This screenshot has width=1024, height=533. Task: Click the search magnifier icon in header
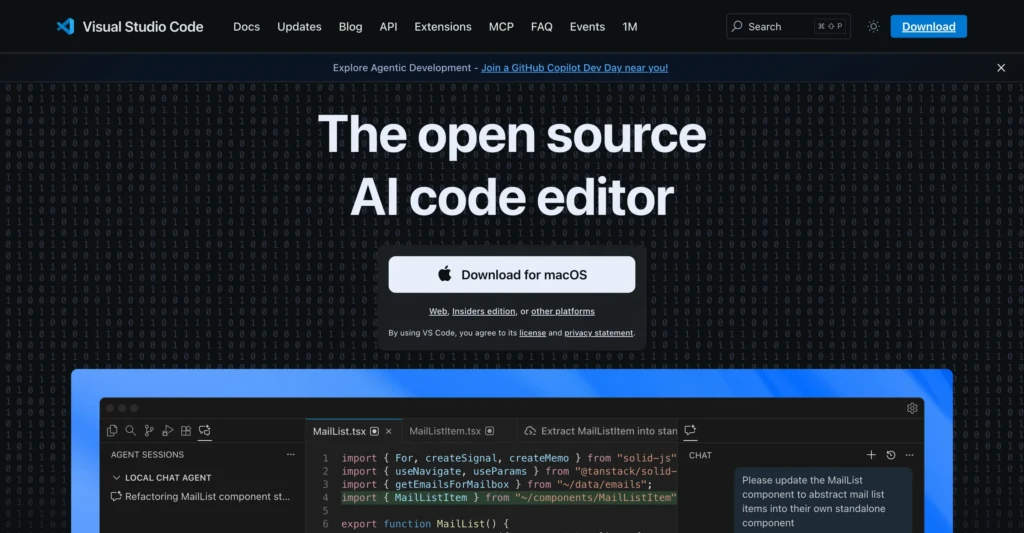(x=737, y=26)
